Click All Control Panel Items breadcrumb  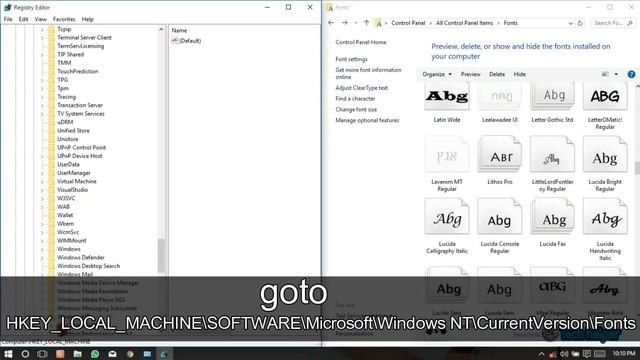(x=464, y=23)
